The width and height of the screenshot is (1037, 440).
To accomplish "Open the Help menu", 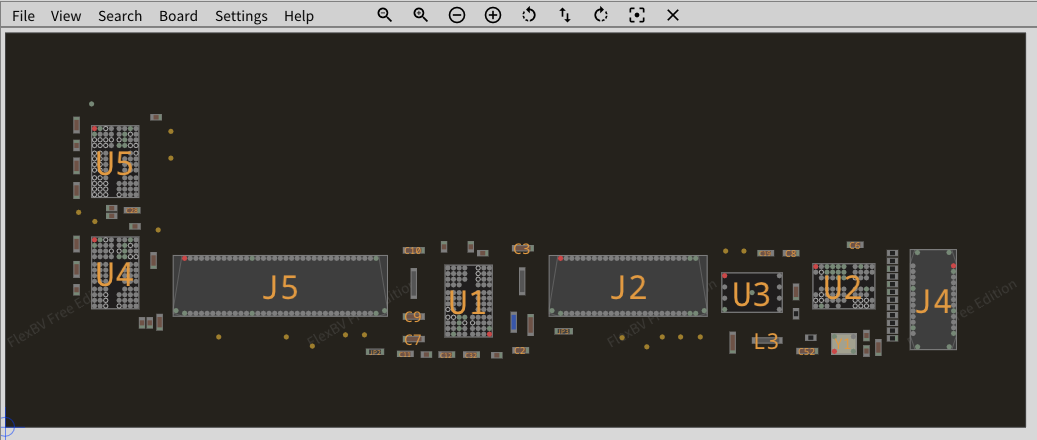I will (x=298, y=16).
